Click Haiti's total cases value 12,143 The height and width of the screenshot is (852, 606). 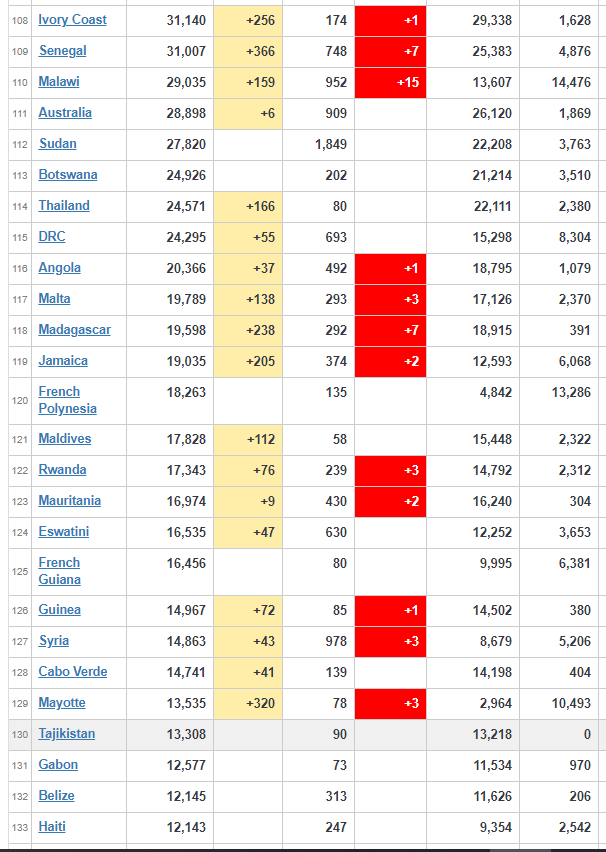(x=186, y=828)
